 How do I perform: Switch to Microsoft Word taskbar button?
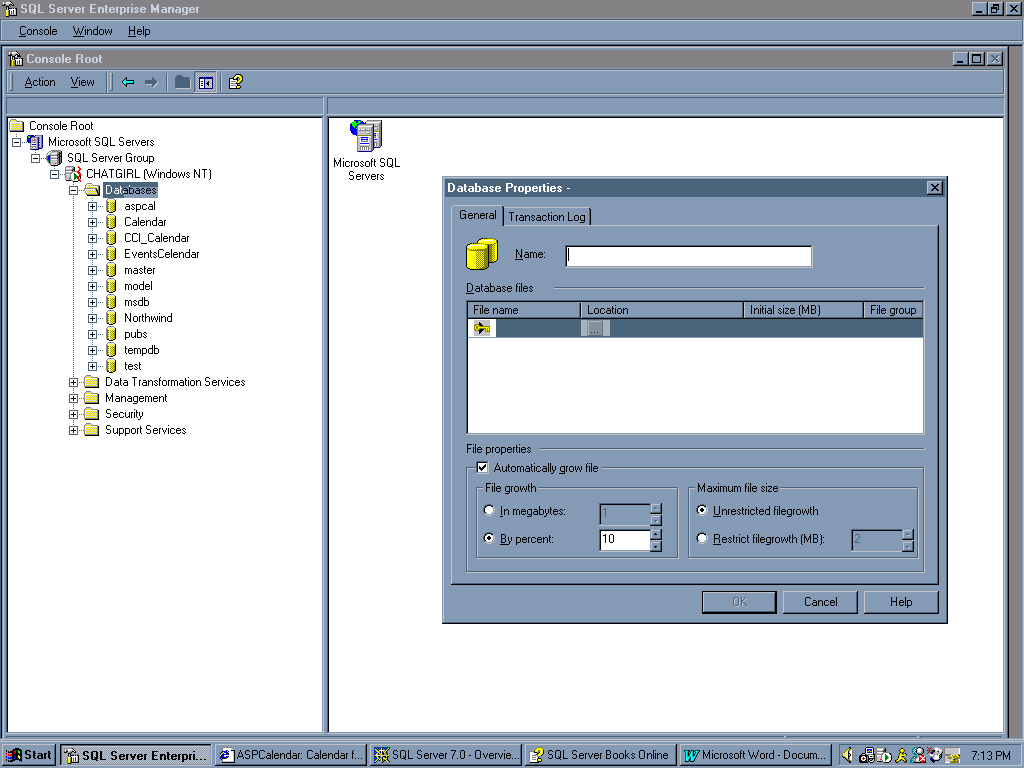(756, 755)
